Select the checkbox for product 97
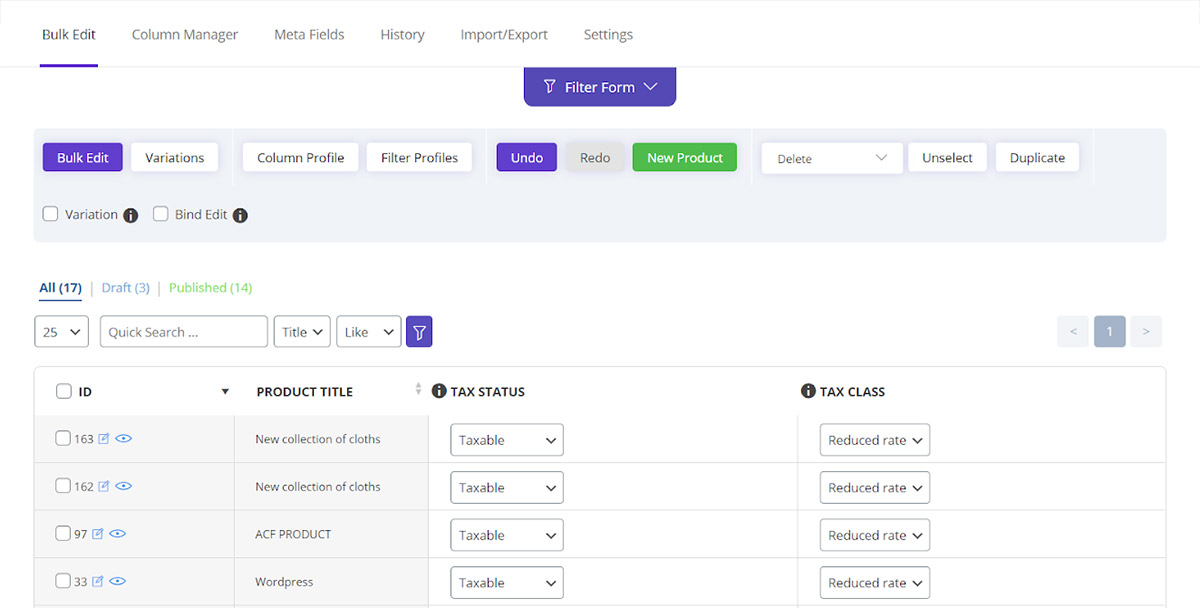The image size is (1200, 608). (x=63, y=533)
